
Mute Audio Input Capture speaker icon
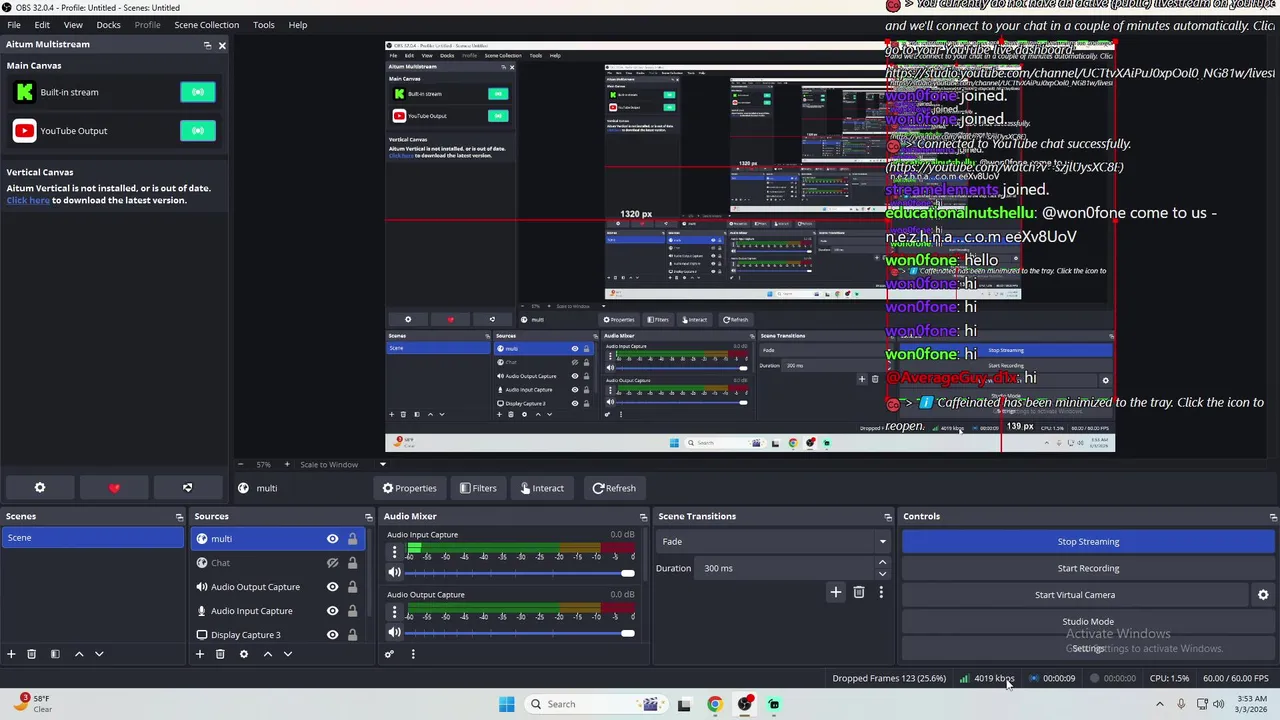point(394,573)
